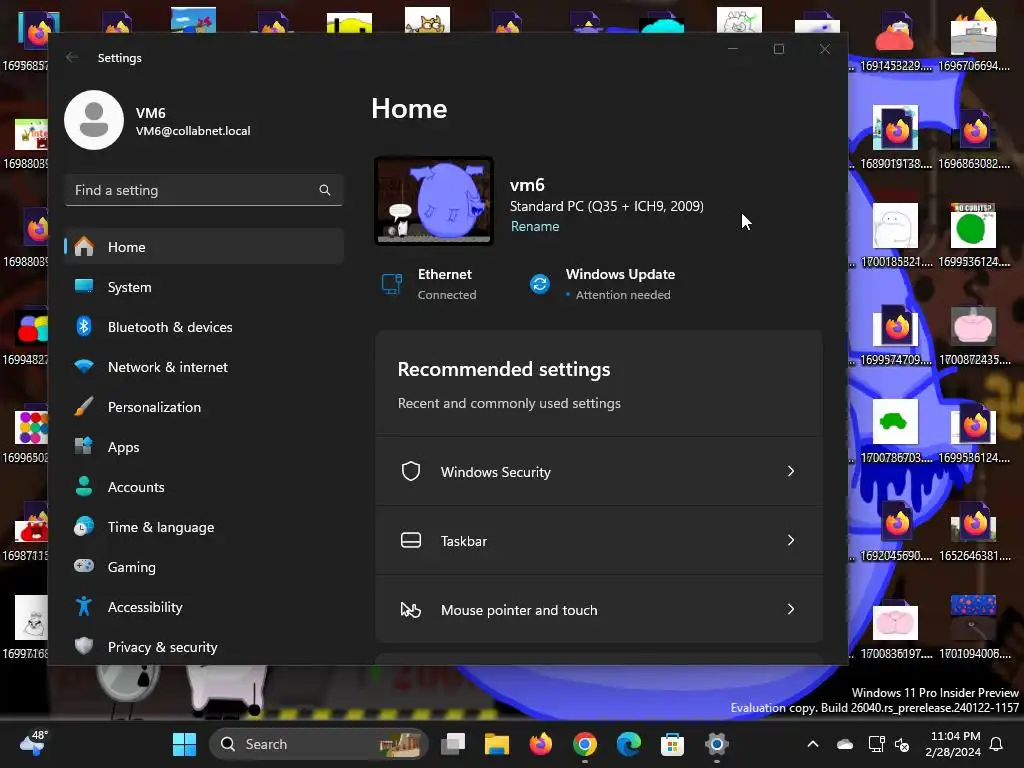Open System settings category
Image resolution: width=1024 pixels, height=768 pixels.
coord(204,287)
